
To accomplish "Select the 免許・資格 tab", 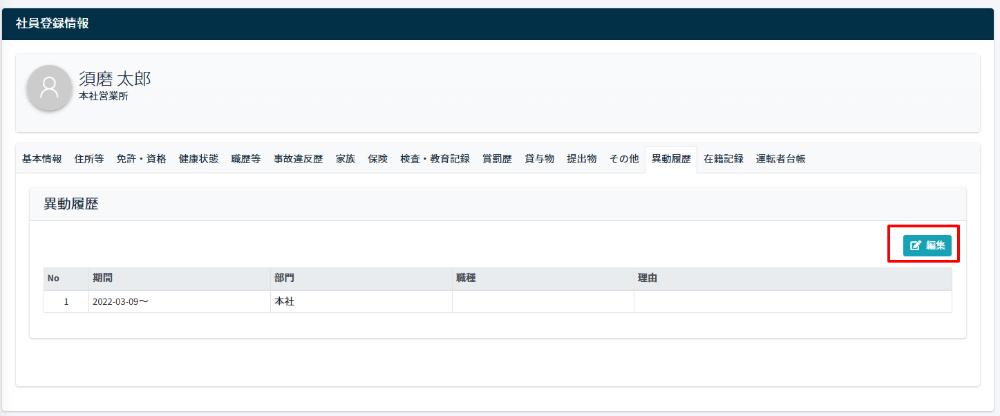I will coord(141,159).
